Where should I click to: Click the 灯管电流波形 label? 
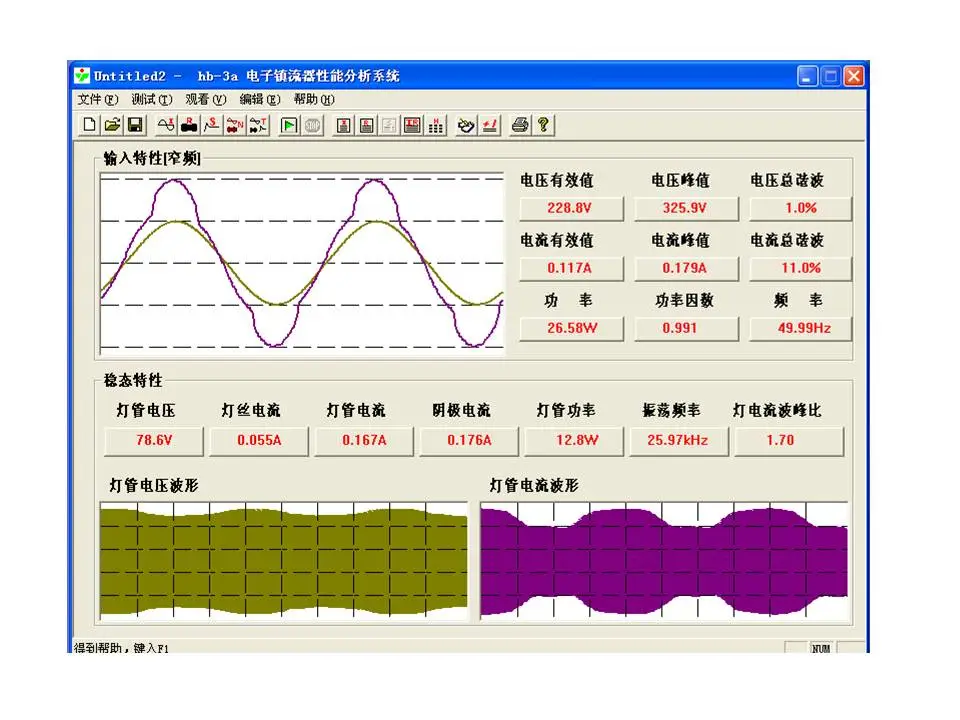click(x=534, y=486)
